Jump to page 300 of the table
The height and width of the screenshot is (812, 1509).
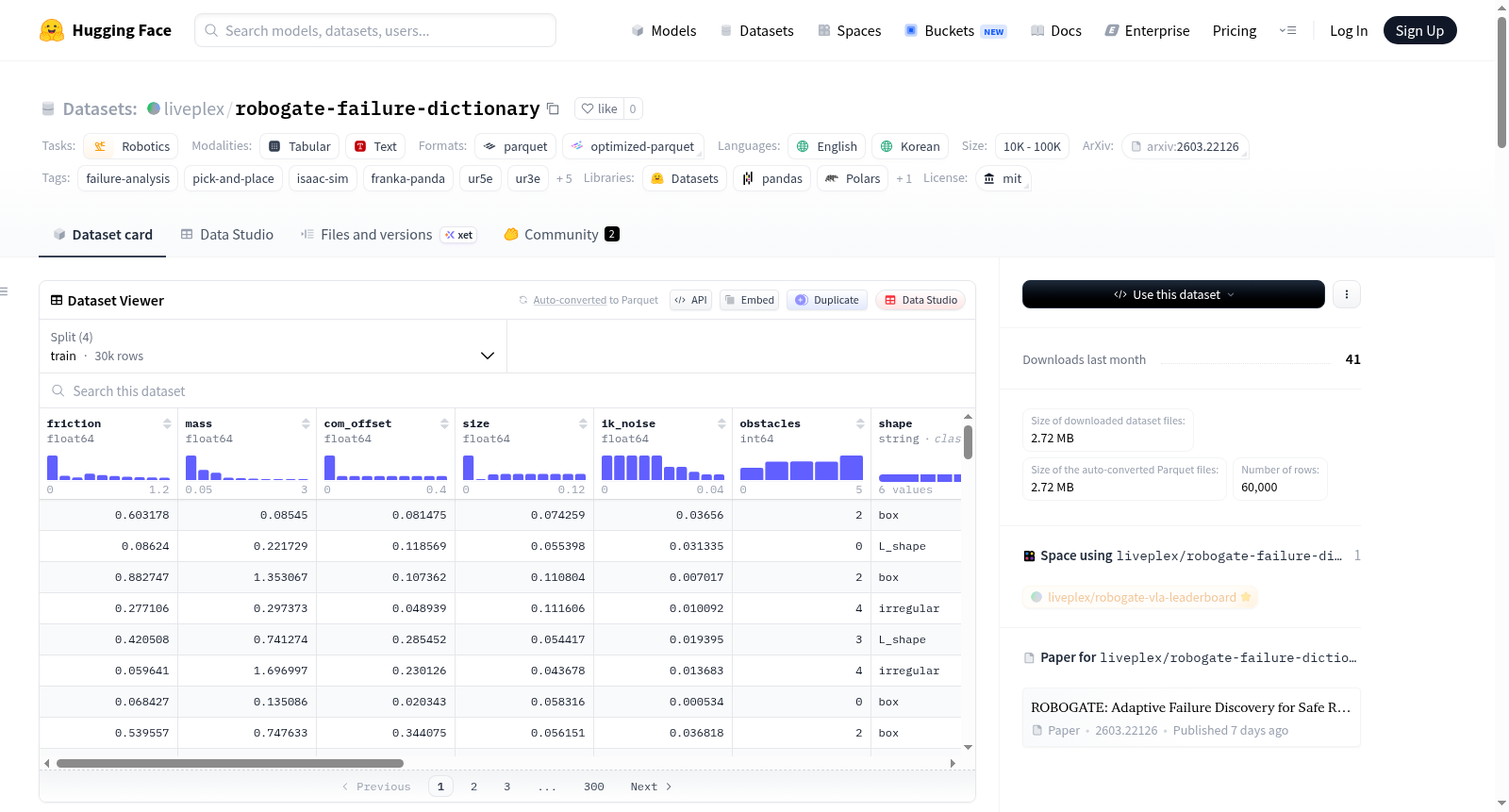[594, 787]
